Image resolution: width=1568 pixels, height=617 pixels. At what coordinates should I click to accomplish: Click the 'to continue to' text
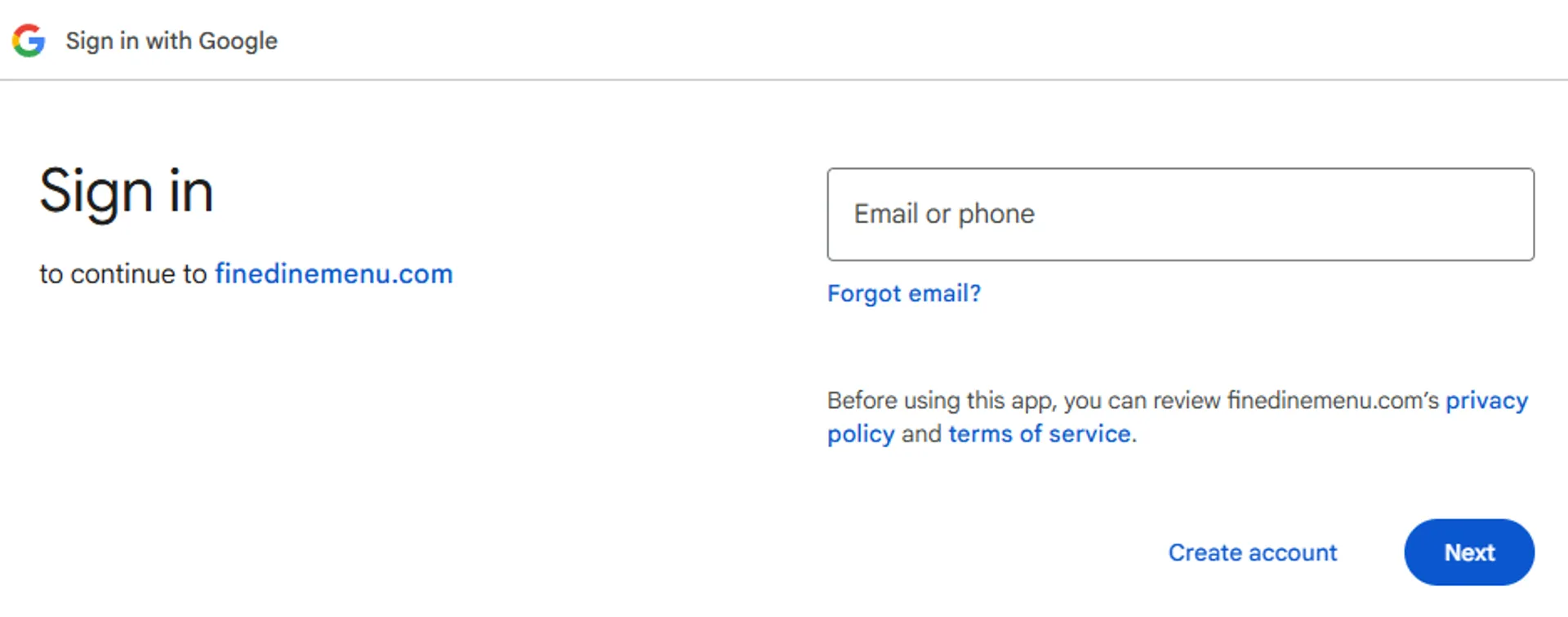click(122, 274)
